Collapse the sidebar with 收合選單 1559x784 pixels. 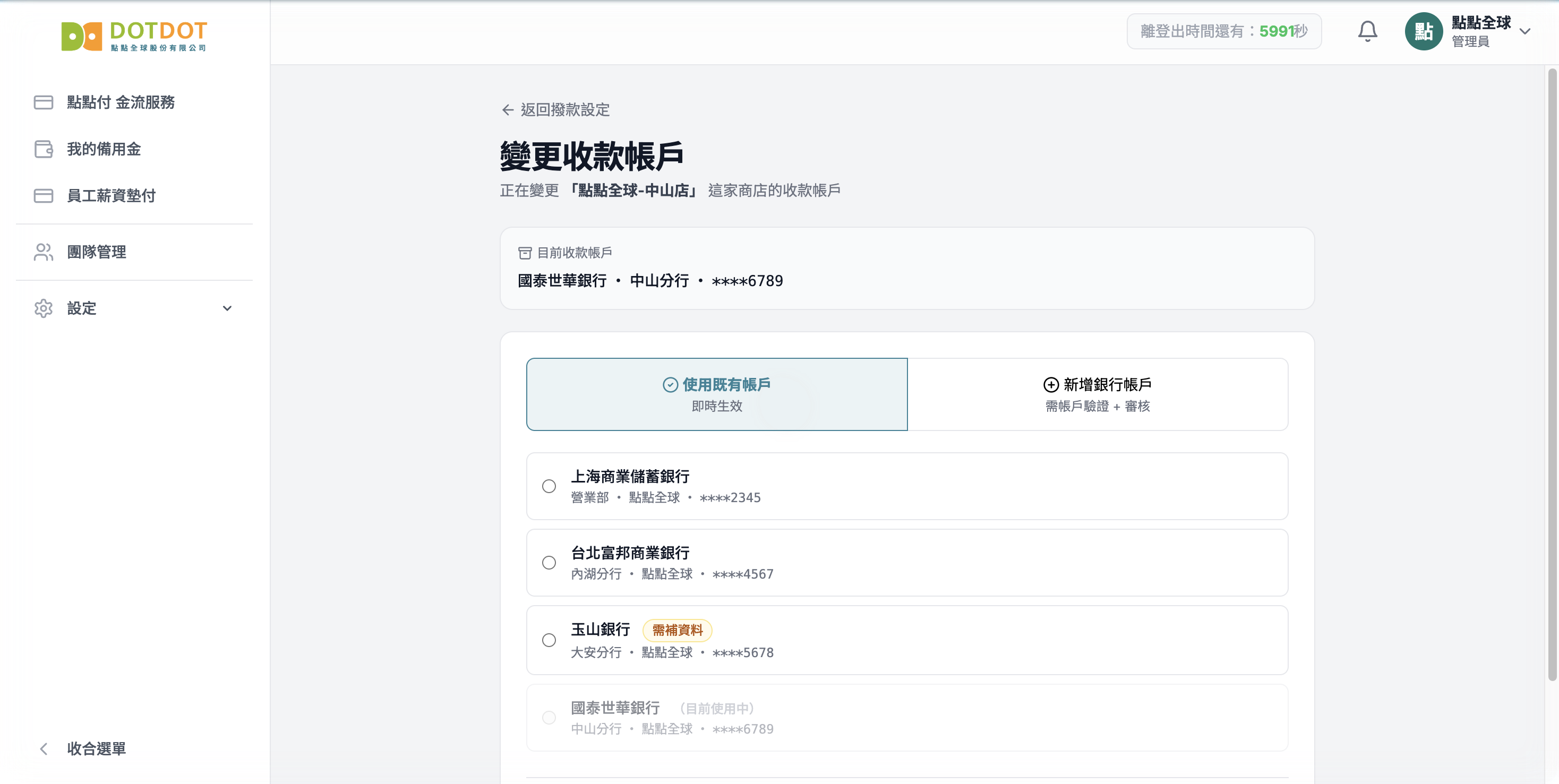[134, 748]
